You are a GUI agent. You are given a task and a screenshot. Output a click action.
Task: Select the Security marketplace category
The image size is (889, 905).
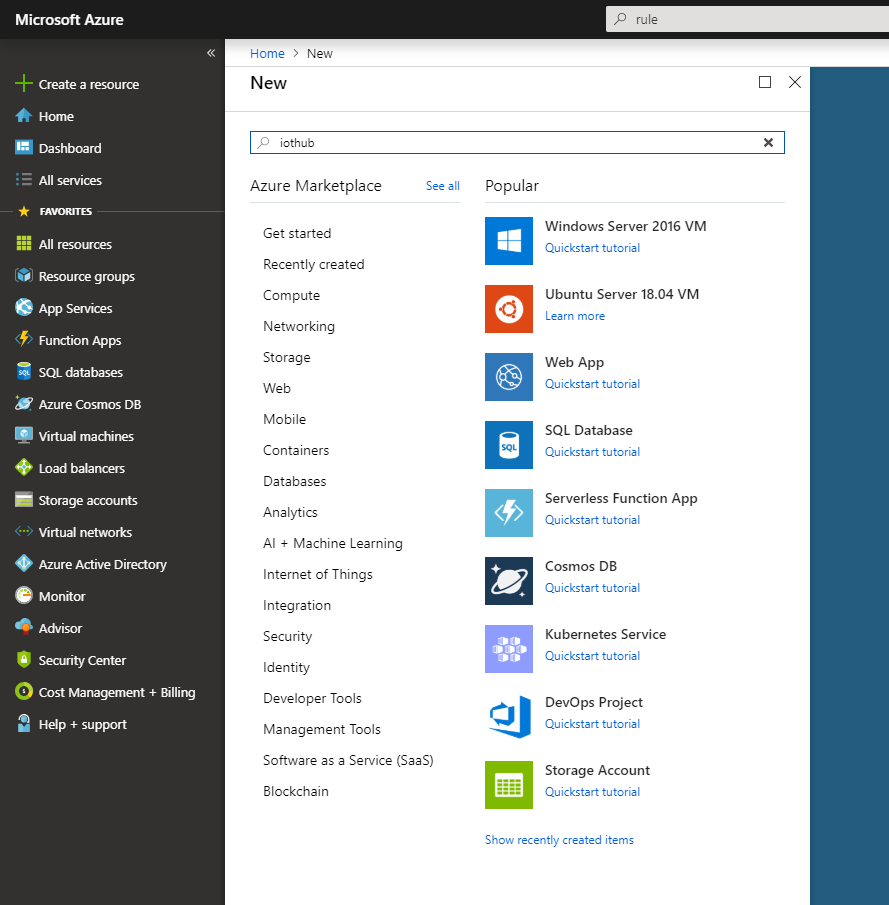pyautogui.click(x=287, y=637)
